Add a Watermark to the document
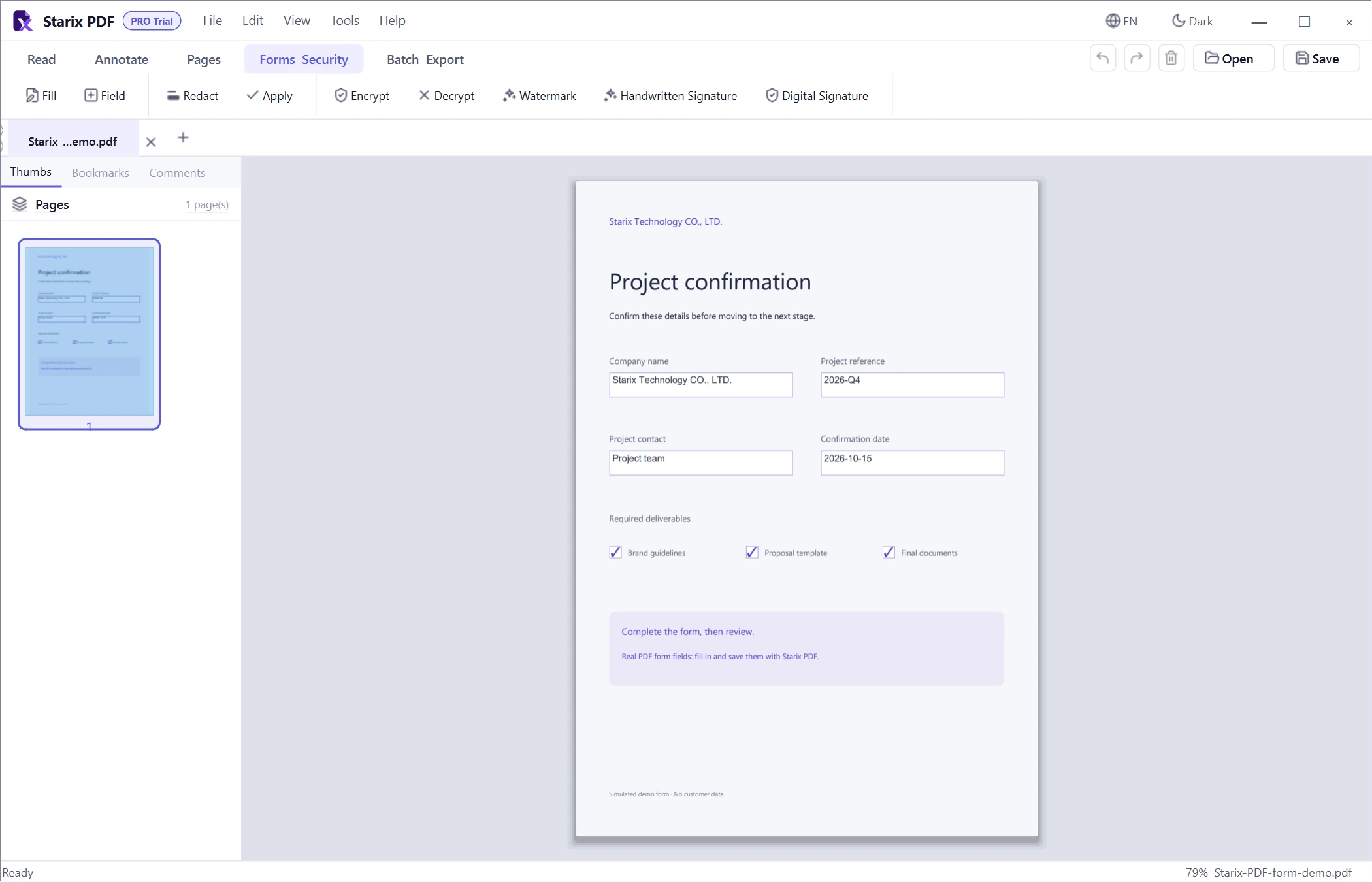 tap(540, 95)
